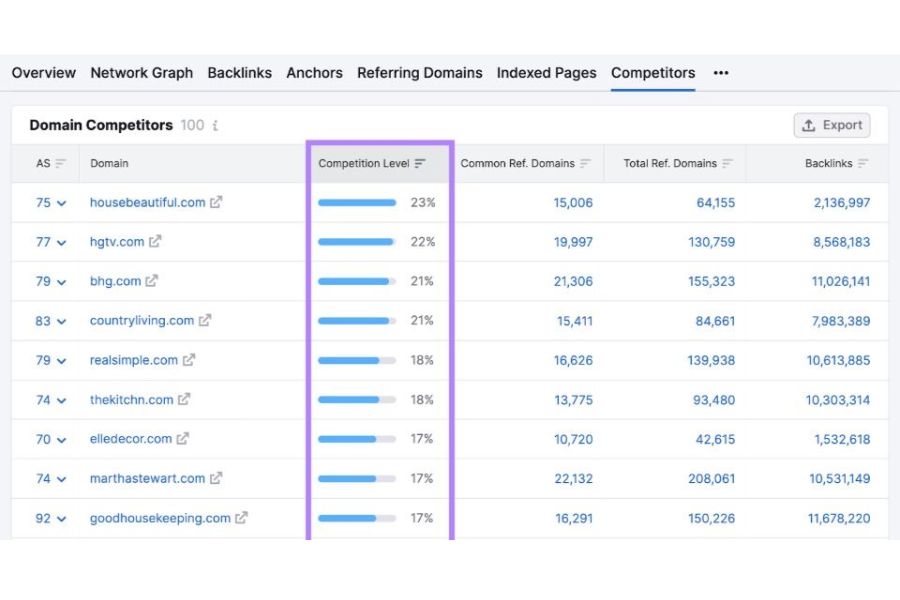Open hgtv.com domain link
Screen dimensions: 900x600
click(x=117, y=242)
